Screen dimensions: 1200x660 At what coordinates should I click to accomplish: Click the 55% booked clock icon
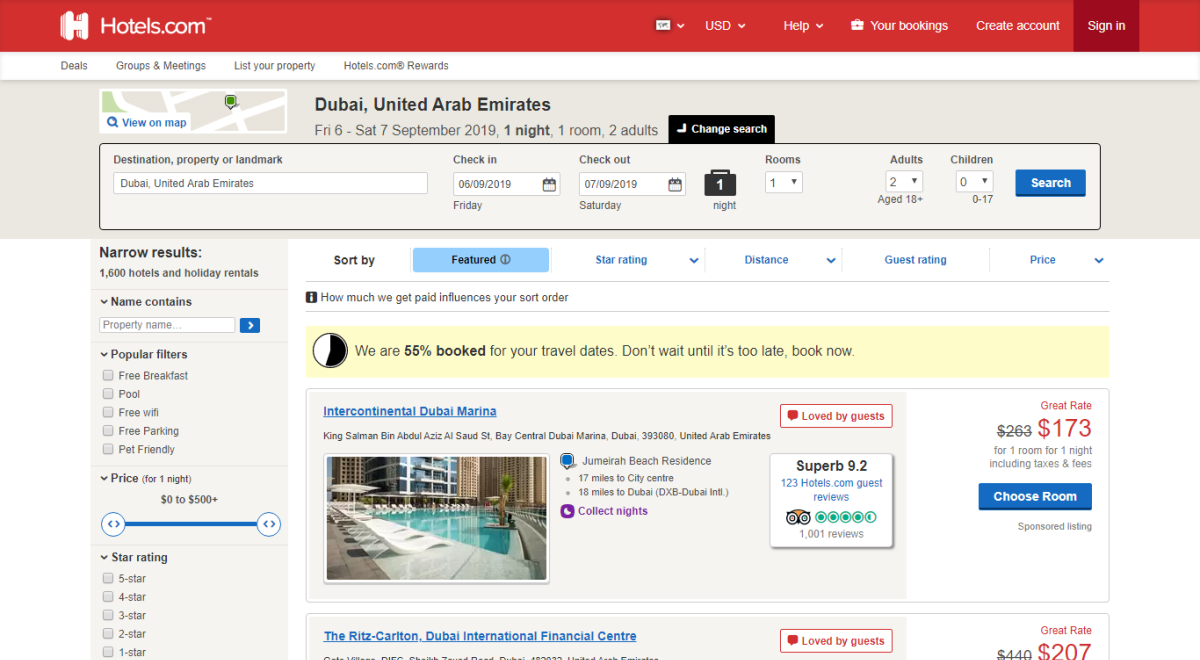(330, 351)
